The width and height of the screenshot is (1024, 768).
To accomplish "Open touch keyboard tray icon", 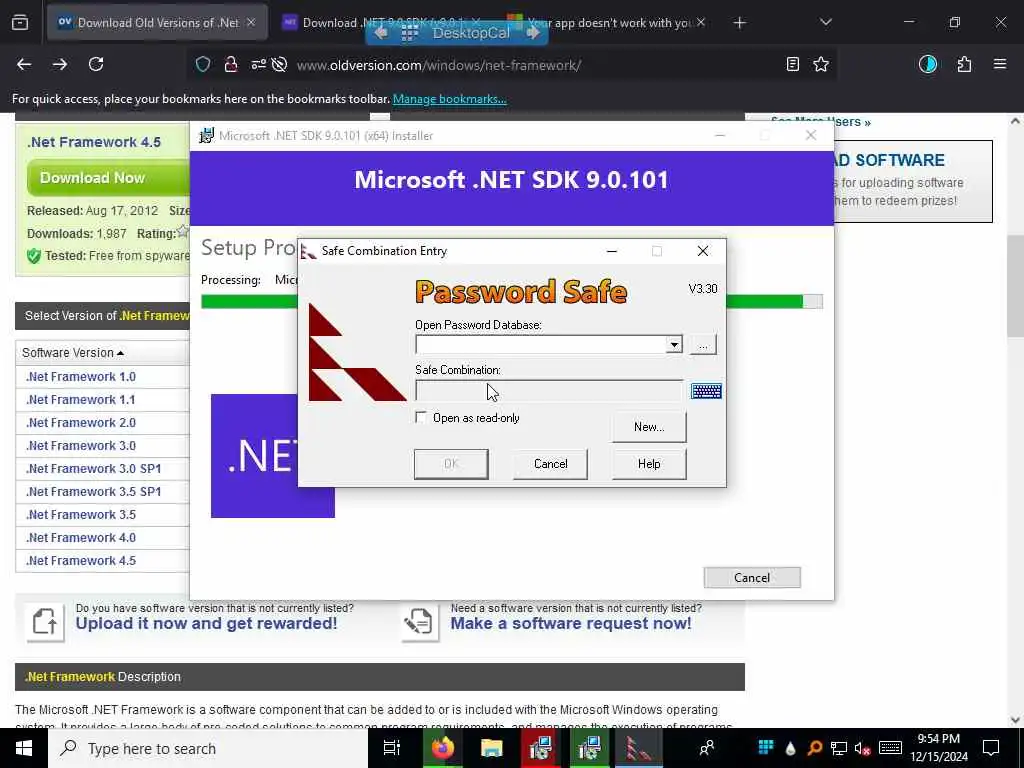I will pyautogui.click(x=890, y=748).
